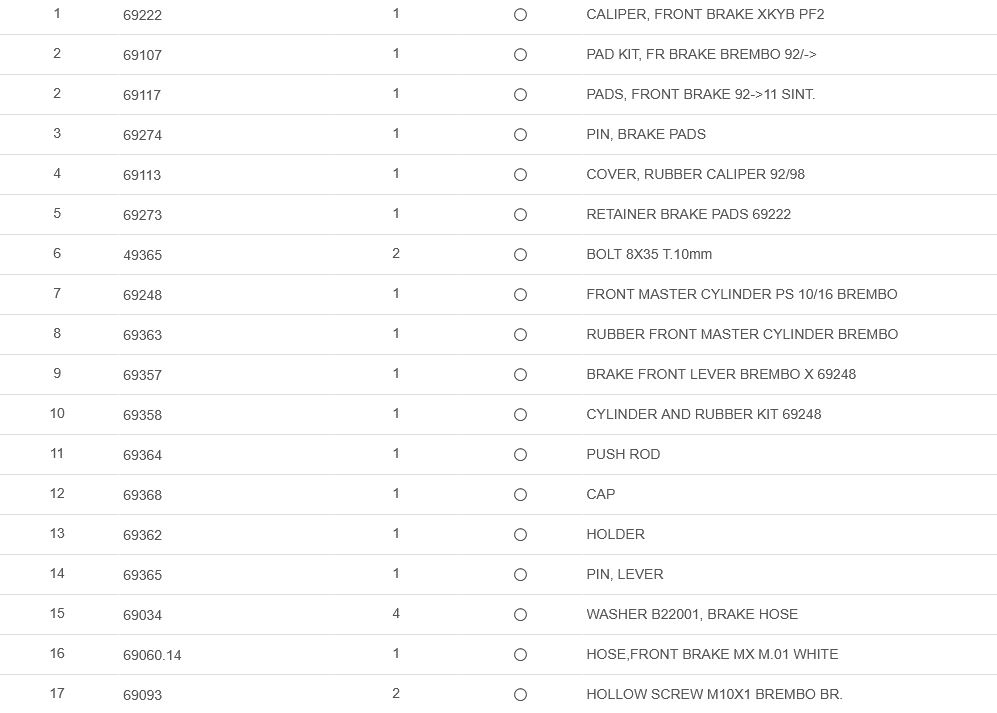Choose the radio circle for PIN, BRAKE PADS
The width and height of the screenshot is (997, 713).
coord(520,135)
